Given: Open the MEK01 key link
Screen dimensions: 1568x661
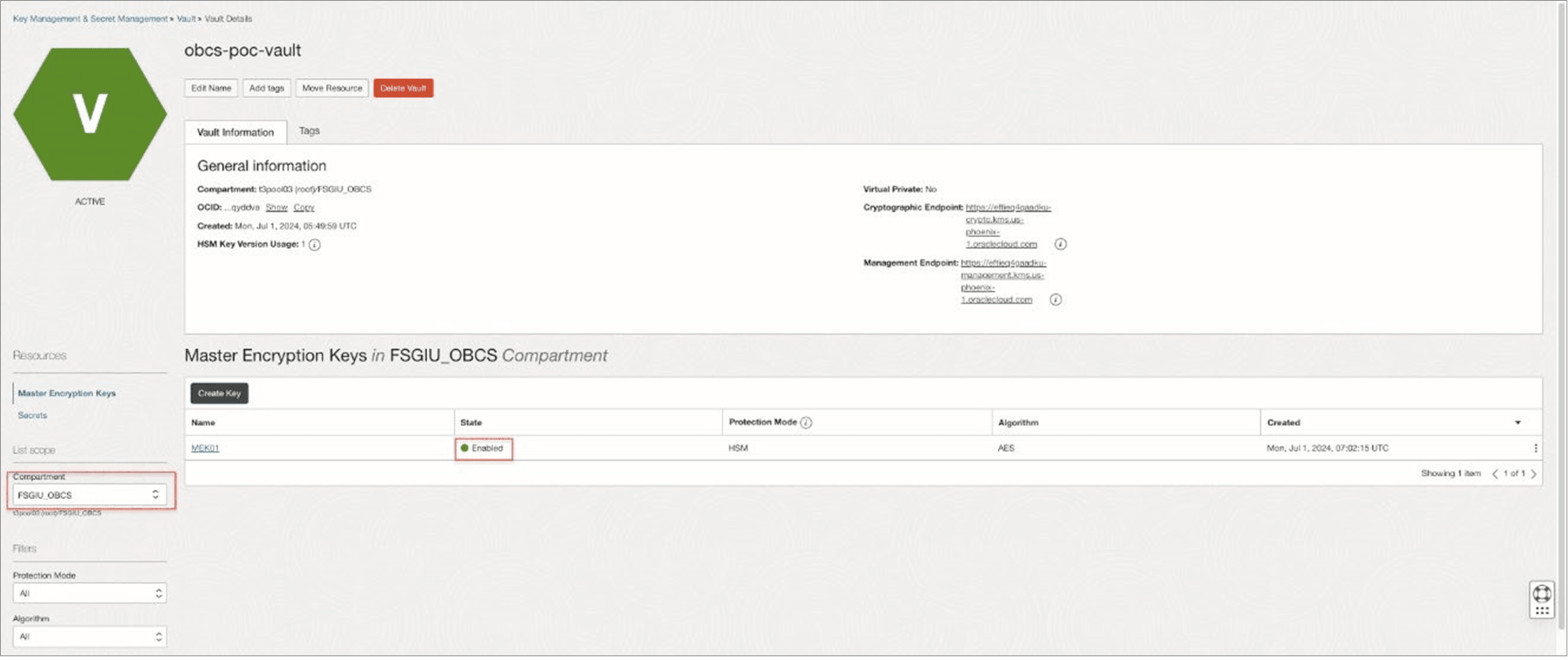Looking at the screenshot, I should [x=205, y=449].
